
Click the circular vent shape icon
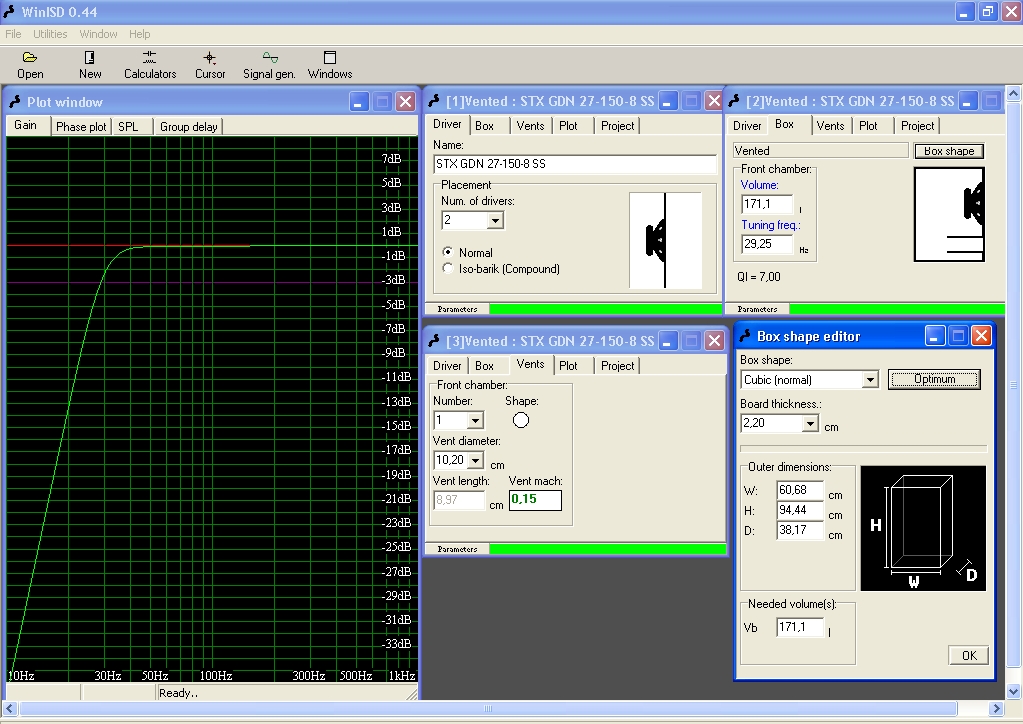(520, 420)
